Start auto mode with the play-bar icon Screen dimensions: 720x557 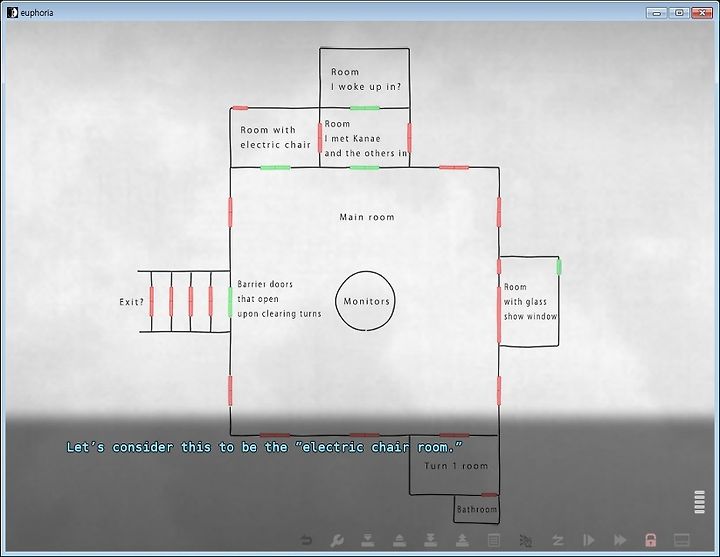588,540
